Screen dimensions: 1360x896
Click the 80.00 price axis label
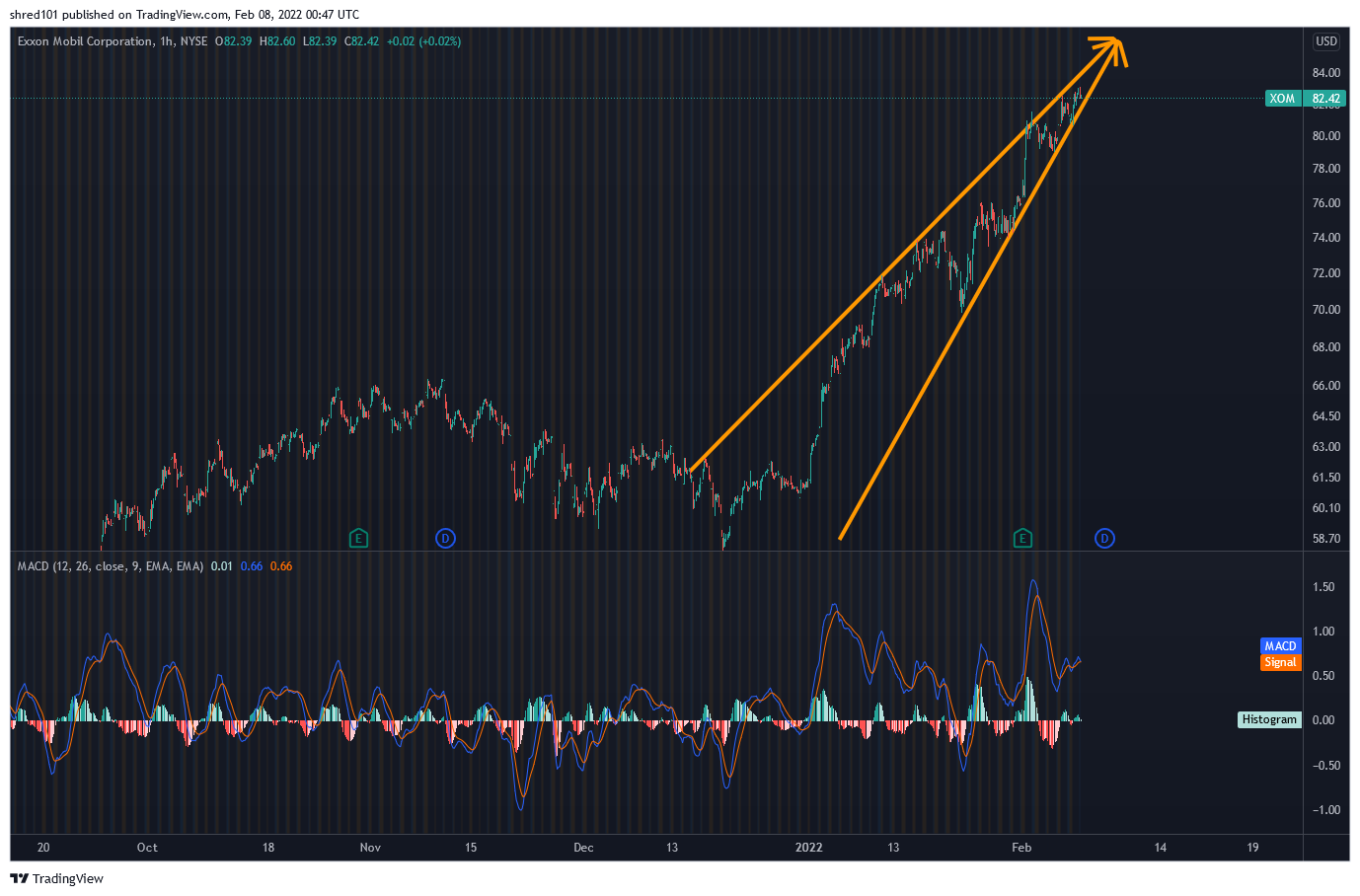click(x=1326, y=136)
